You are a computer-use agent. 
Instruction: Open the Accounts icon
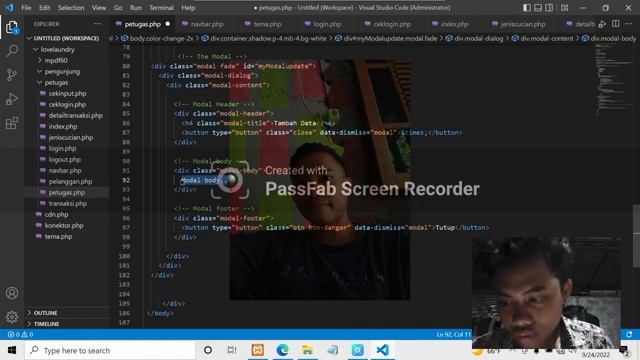[x=12, y=293]
